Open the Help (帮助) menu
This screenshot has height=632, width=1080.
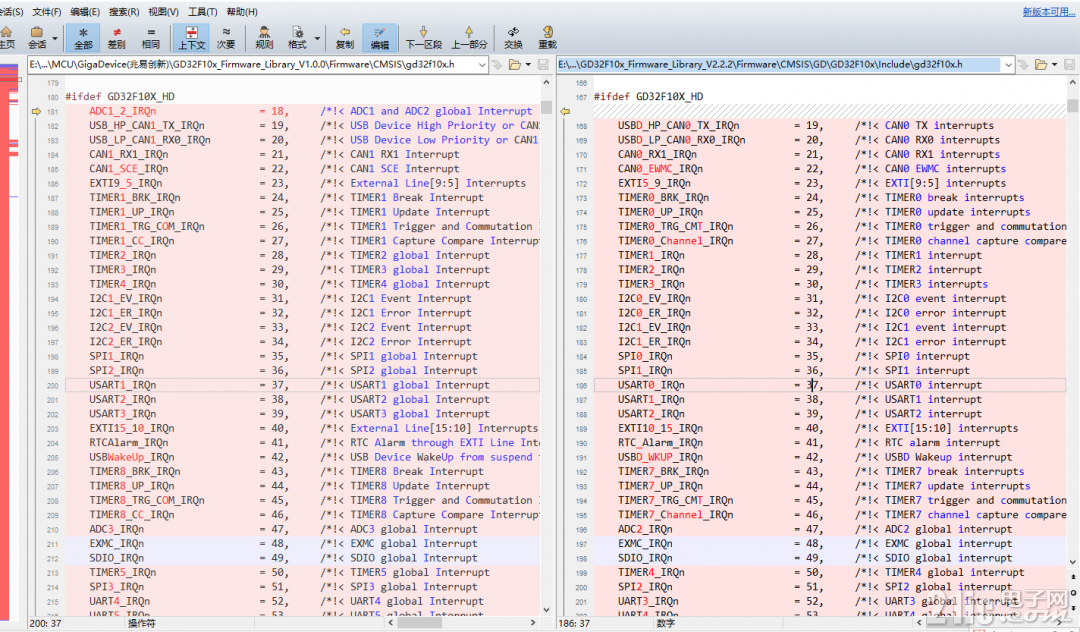coord(242,12)
